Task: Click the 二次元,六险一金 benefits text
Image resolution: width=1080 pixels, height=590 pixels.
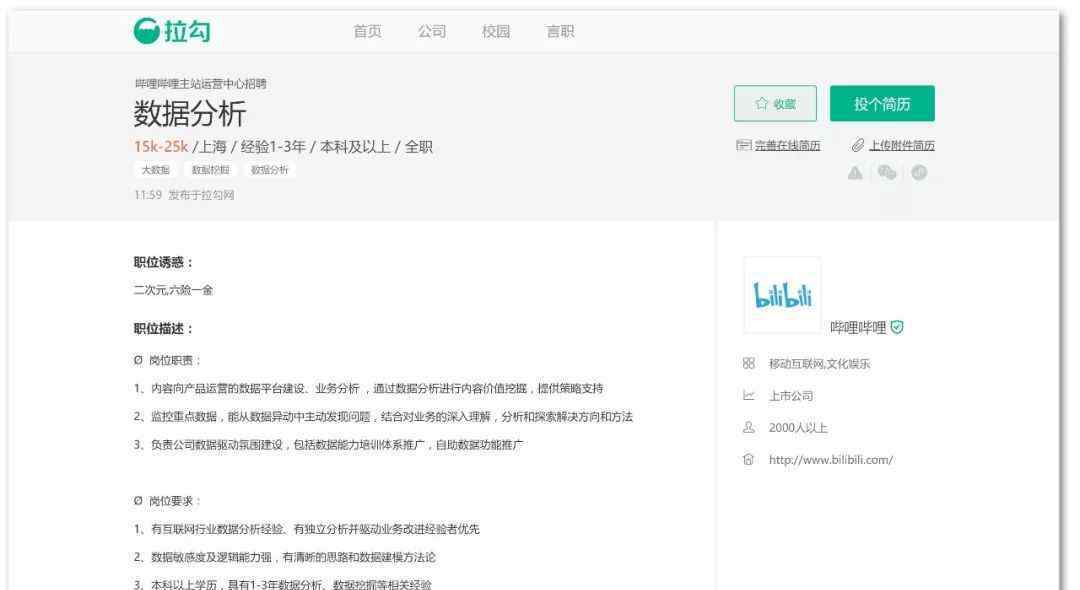Action: [174, 290]
